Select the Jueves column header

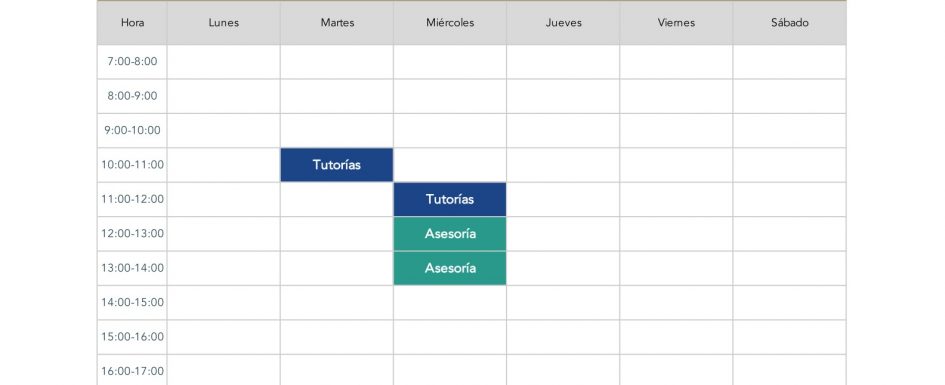(563, 23)
